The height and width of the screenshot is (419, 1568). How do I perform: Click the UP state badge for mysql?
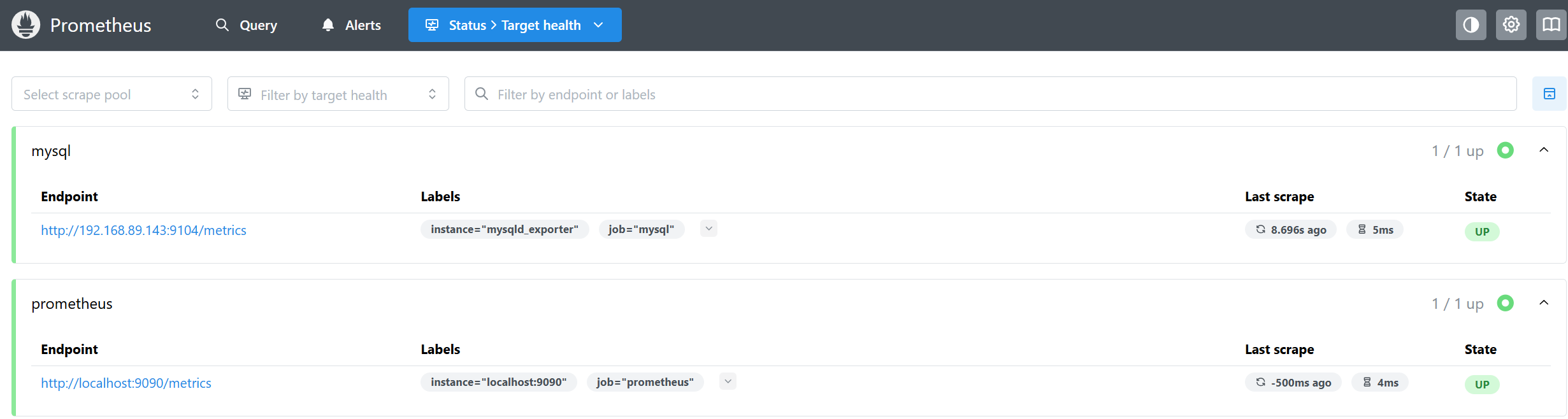tap(1482, 232)
